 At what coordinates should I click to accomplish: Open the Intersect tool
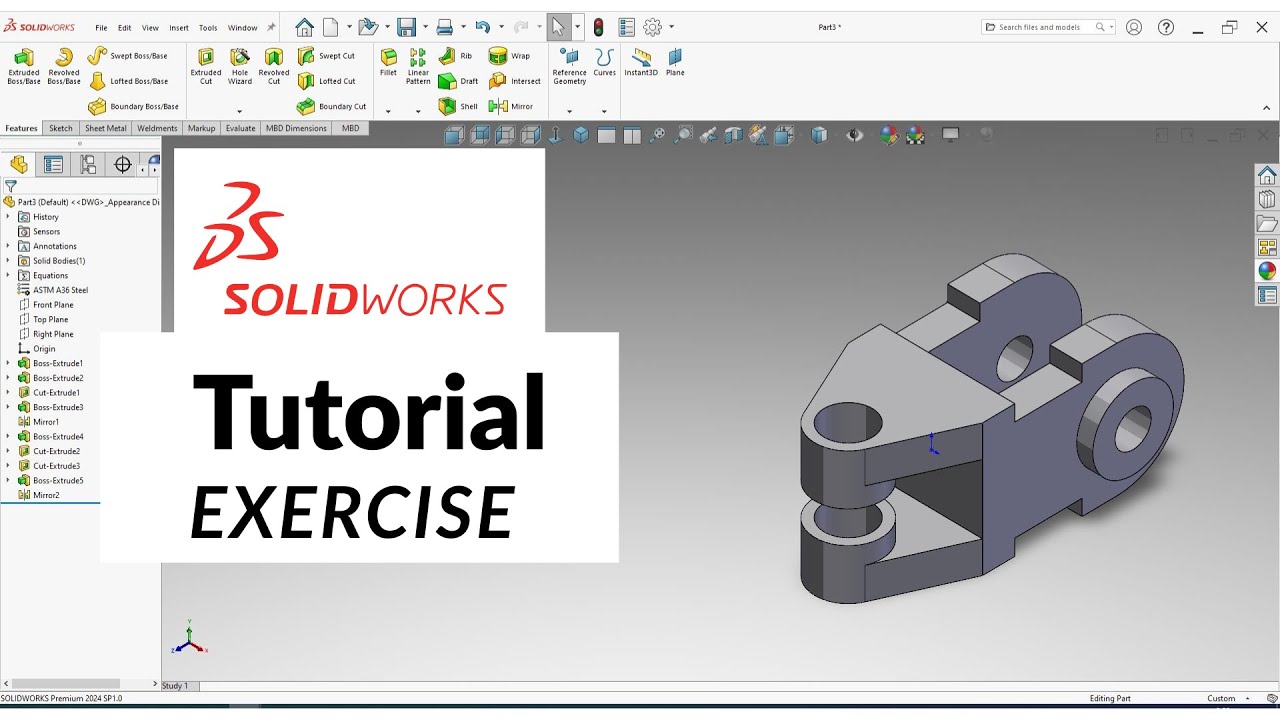(x=515, y=81)
